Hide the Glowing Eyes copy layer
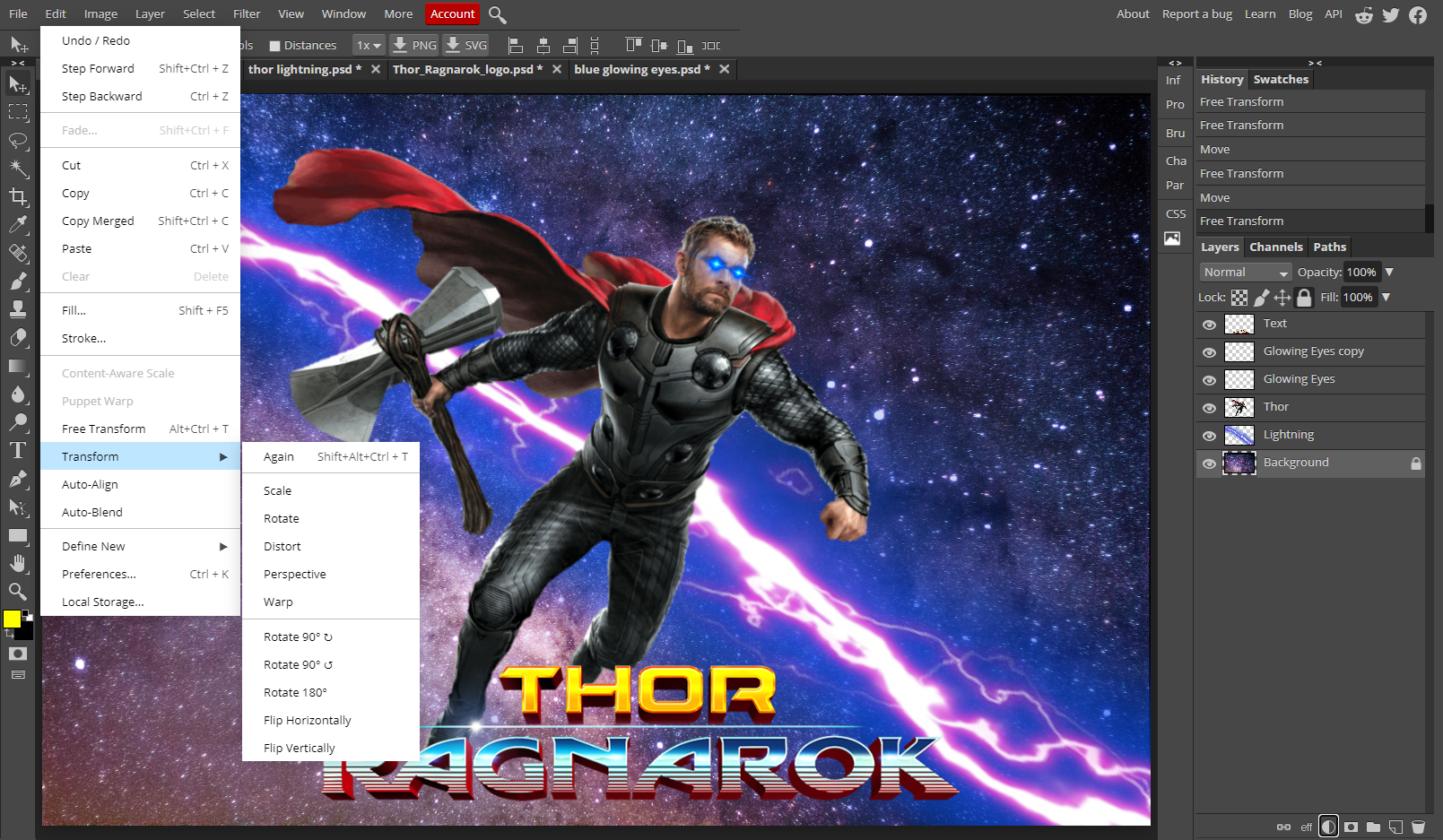This screenshot has width=1443, height=840. click(x=1209, y=352)
